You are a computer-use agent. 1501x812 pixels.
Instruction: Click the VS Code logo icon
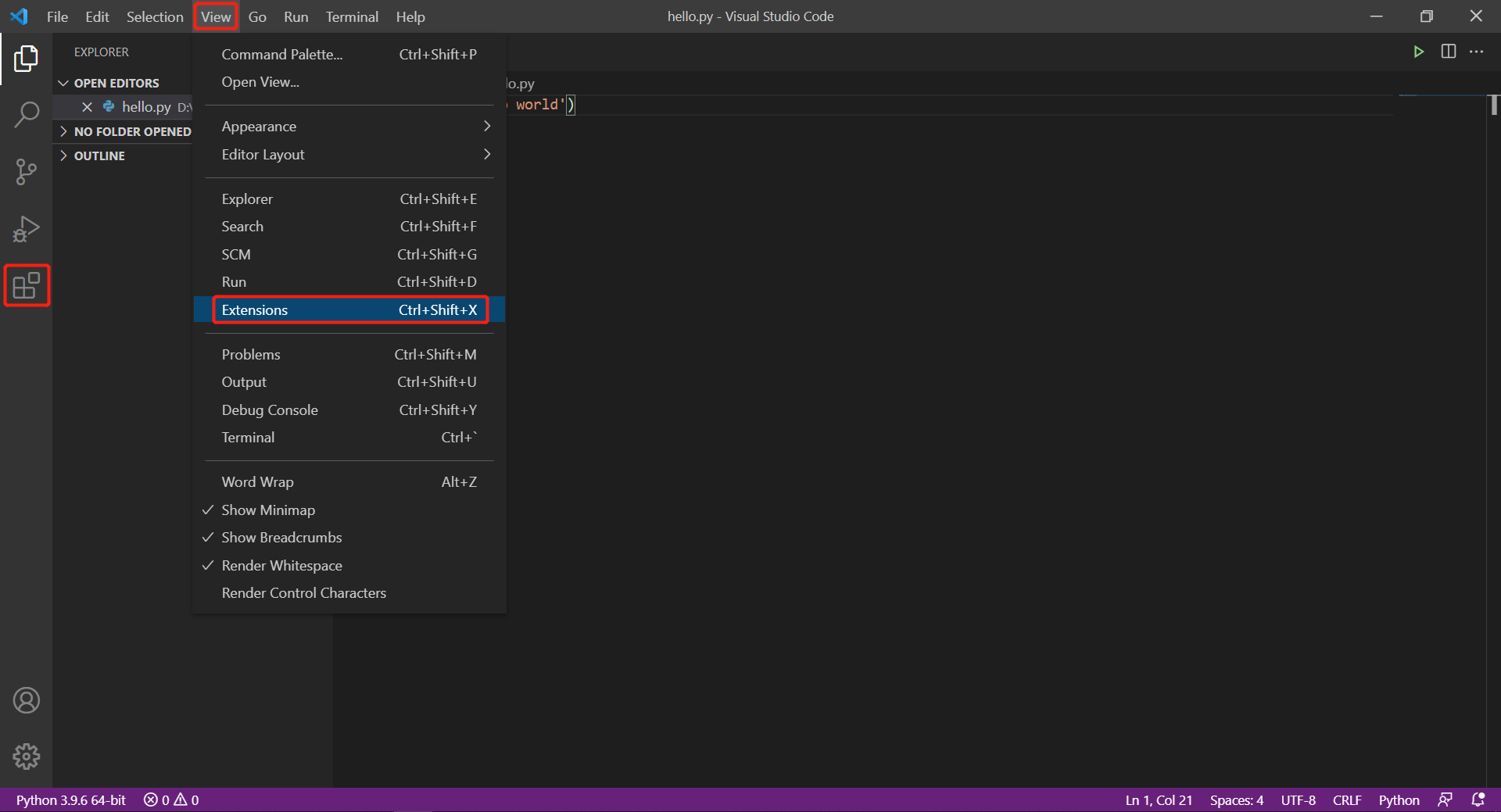coord(19,16)
